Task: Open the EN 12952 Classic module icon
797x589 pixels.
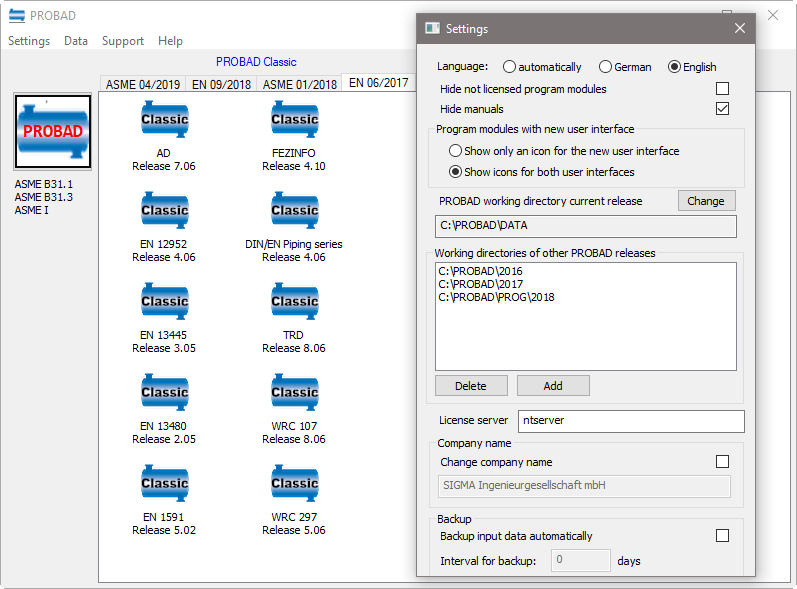Action: click(x=164, y=211)
